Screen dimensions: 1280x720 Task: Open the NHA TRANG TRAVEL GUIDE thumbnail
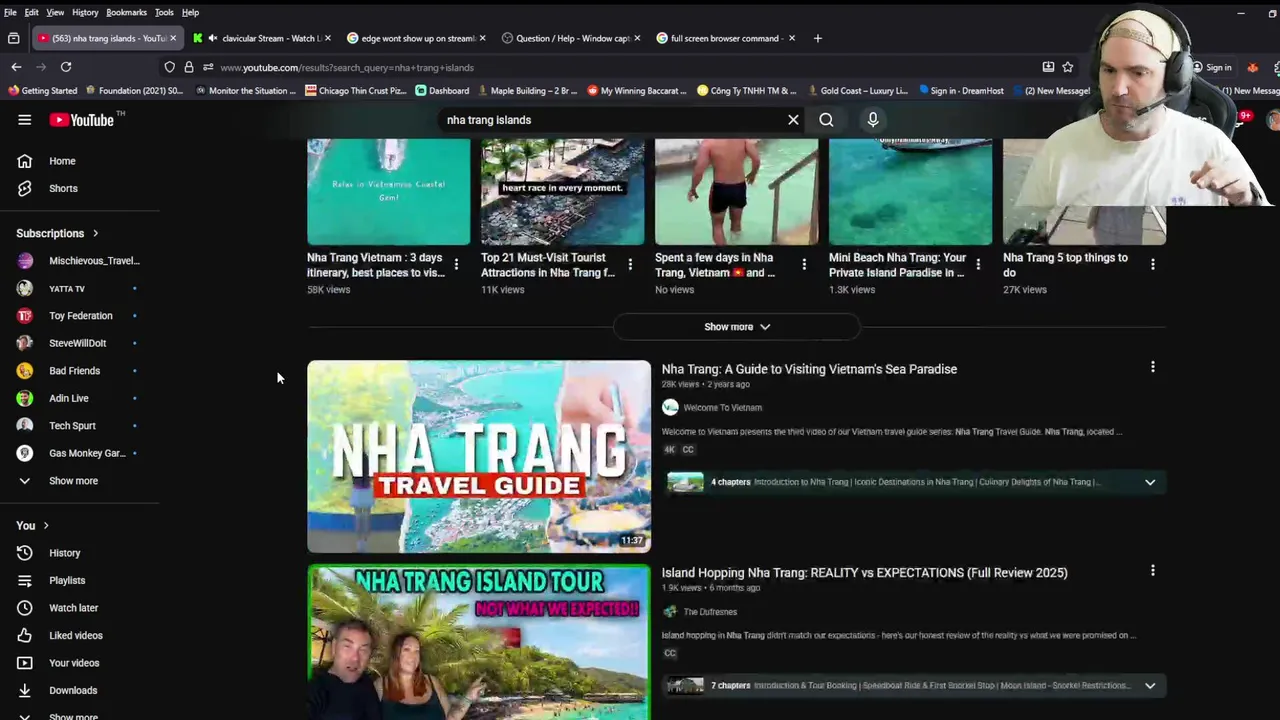coord(479,457)
